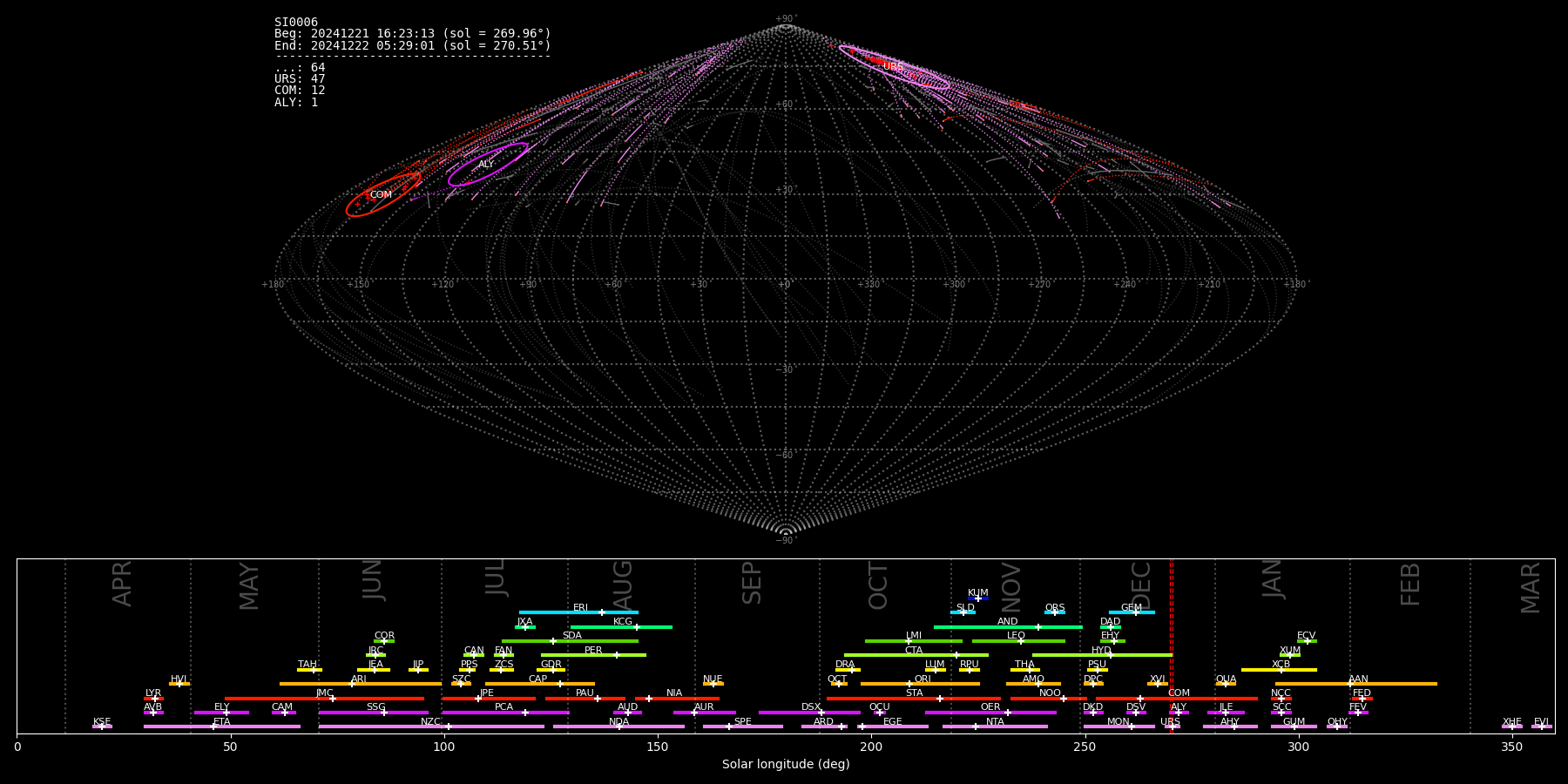Click the '...: 64' sporadic count line
Image resolution: width=1568 pixels, height=784 pixels.
pyautogui.click(x=300, y=68)
